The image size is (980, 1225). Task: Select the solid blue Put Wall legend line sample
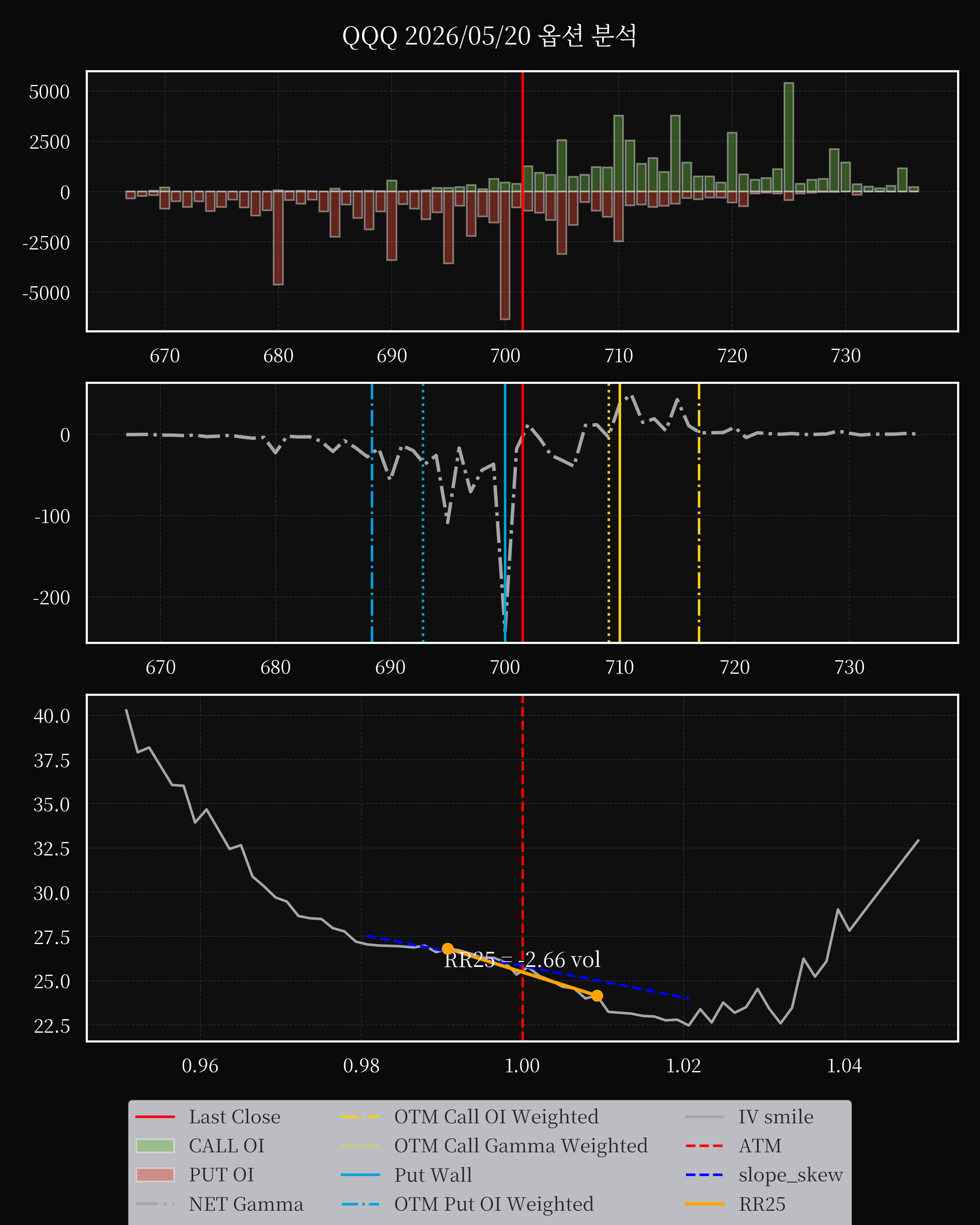click(360, 1174)
